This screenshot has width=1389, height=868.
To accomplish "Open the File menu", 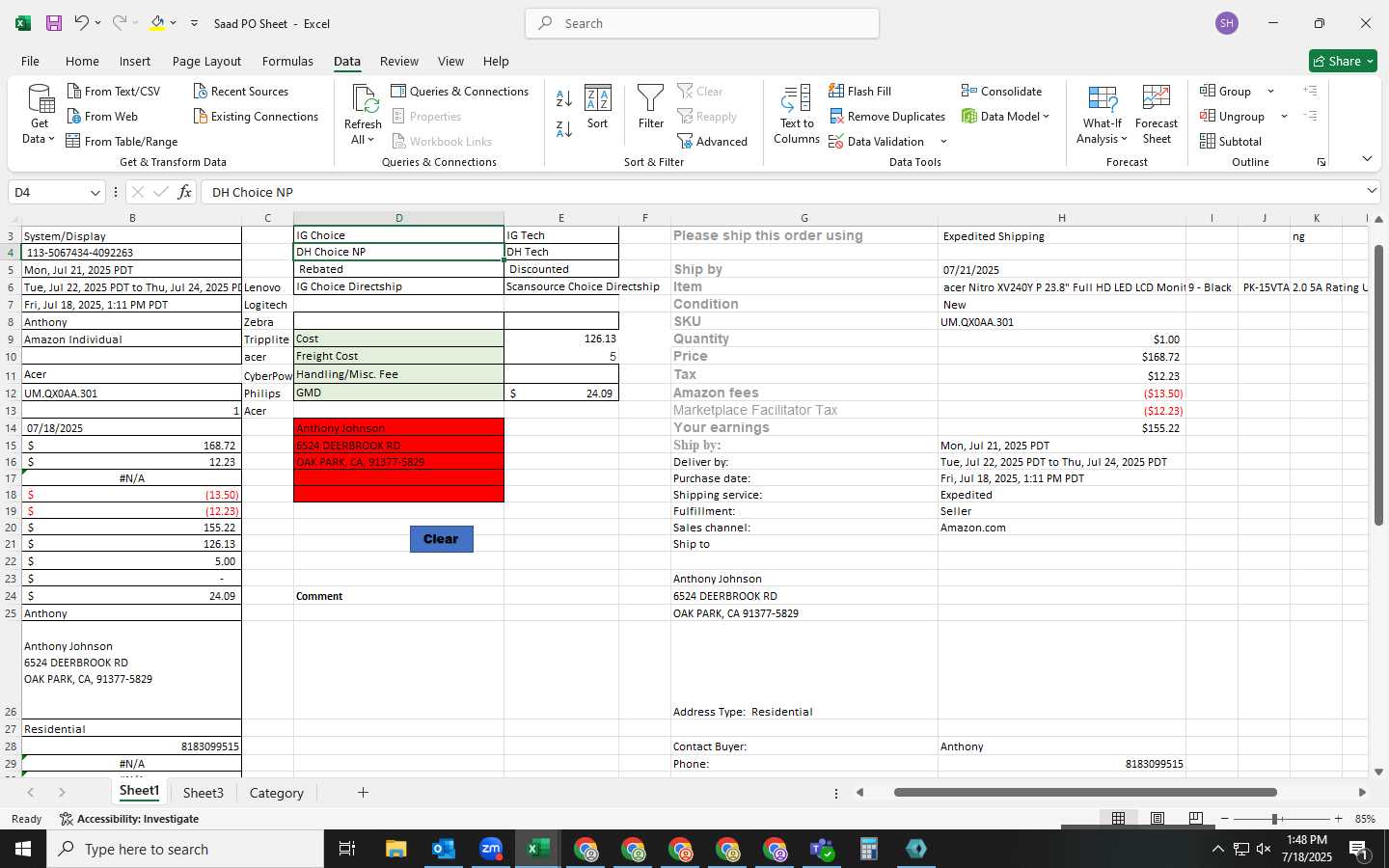I will coord(30,61).
